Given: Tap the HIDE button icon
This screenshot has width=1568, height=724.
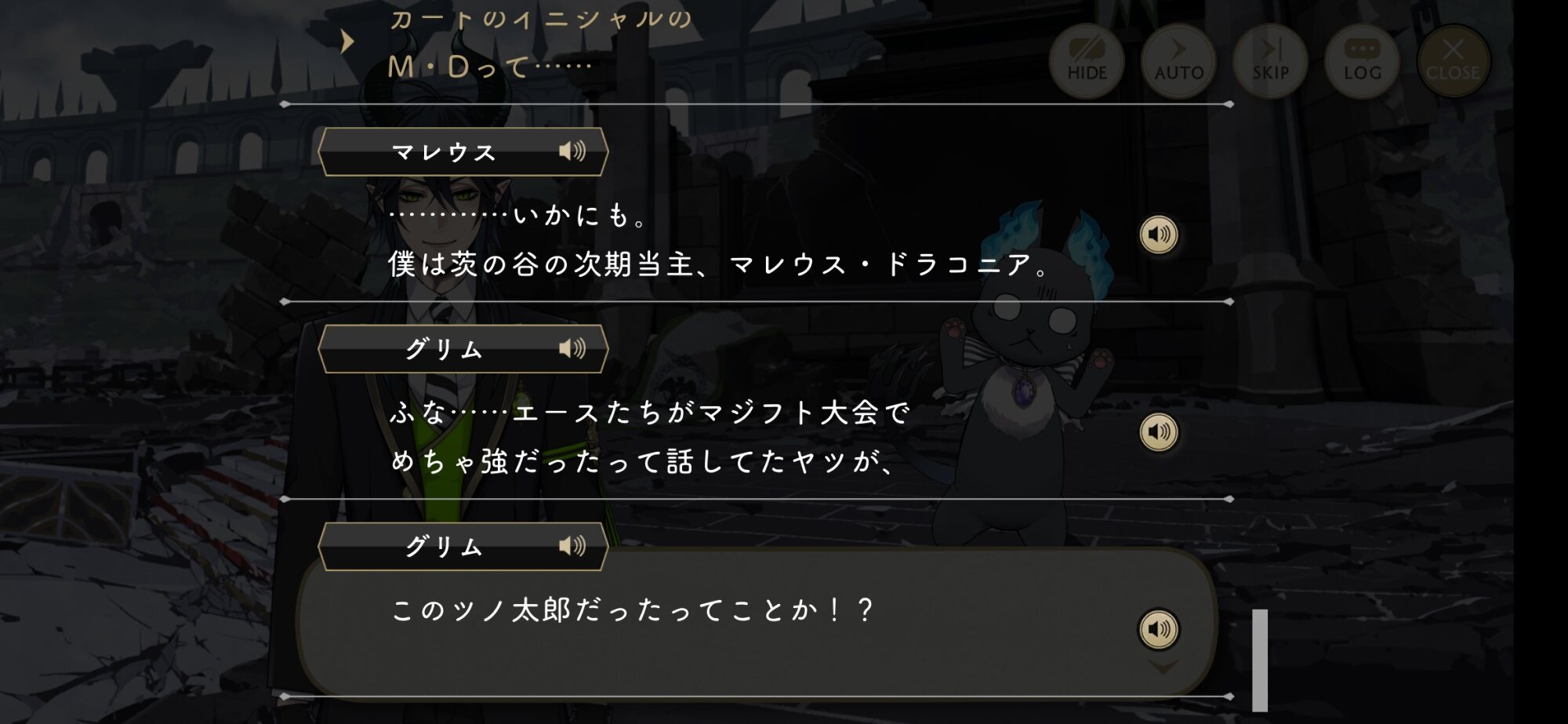Looking at the screenshot, I should click(1087, 60).
